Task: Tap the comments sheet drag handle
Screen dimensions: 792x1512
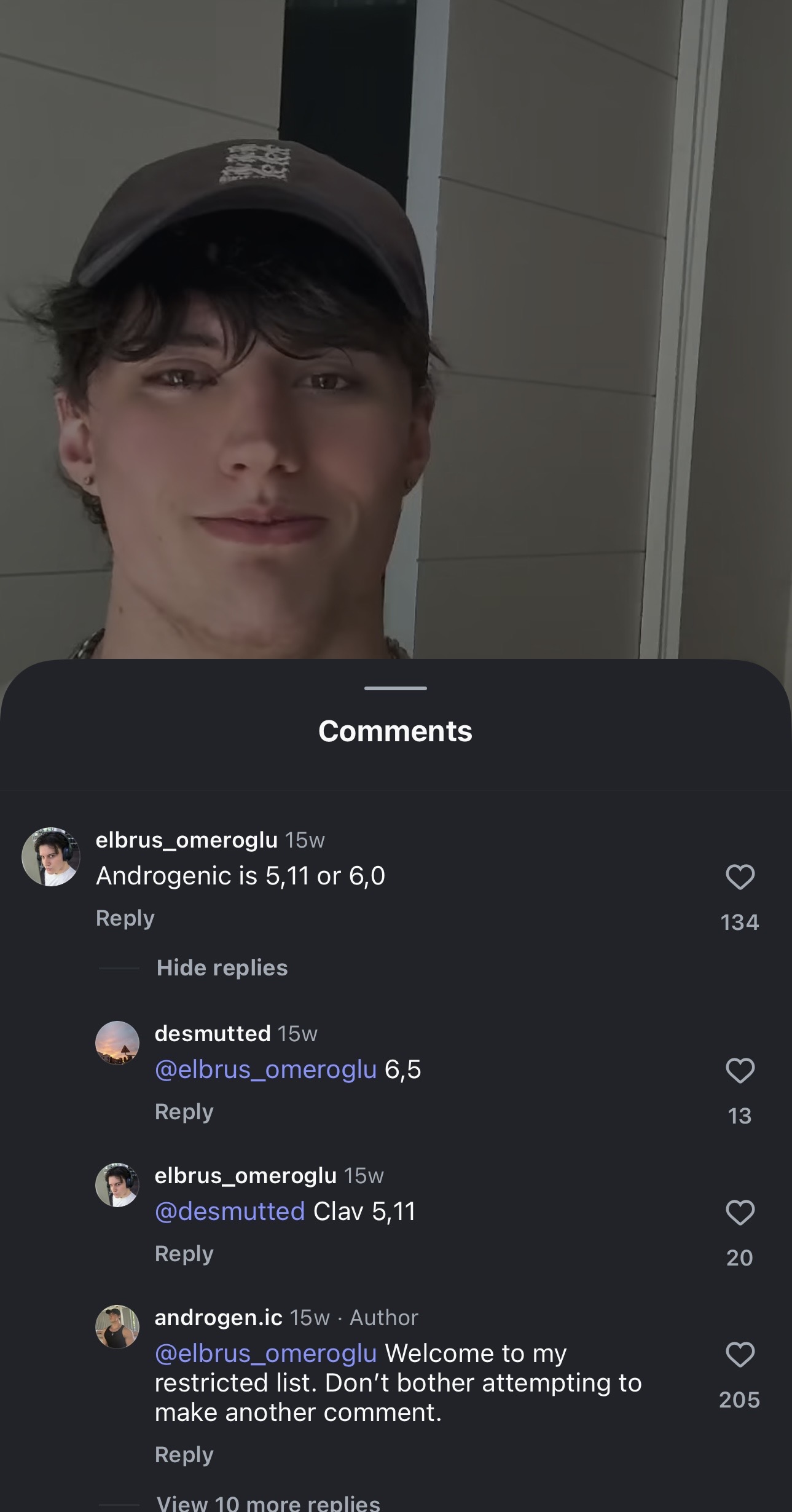Action: coord(396,688)
